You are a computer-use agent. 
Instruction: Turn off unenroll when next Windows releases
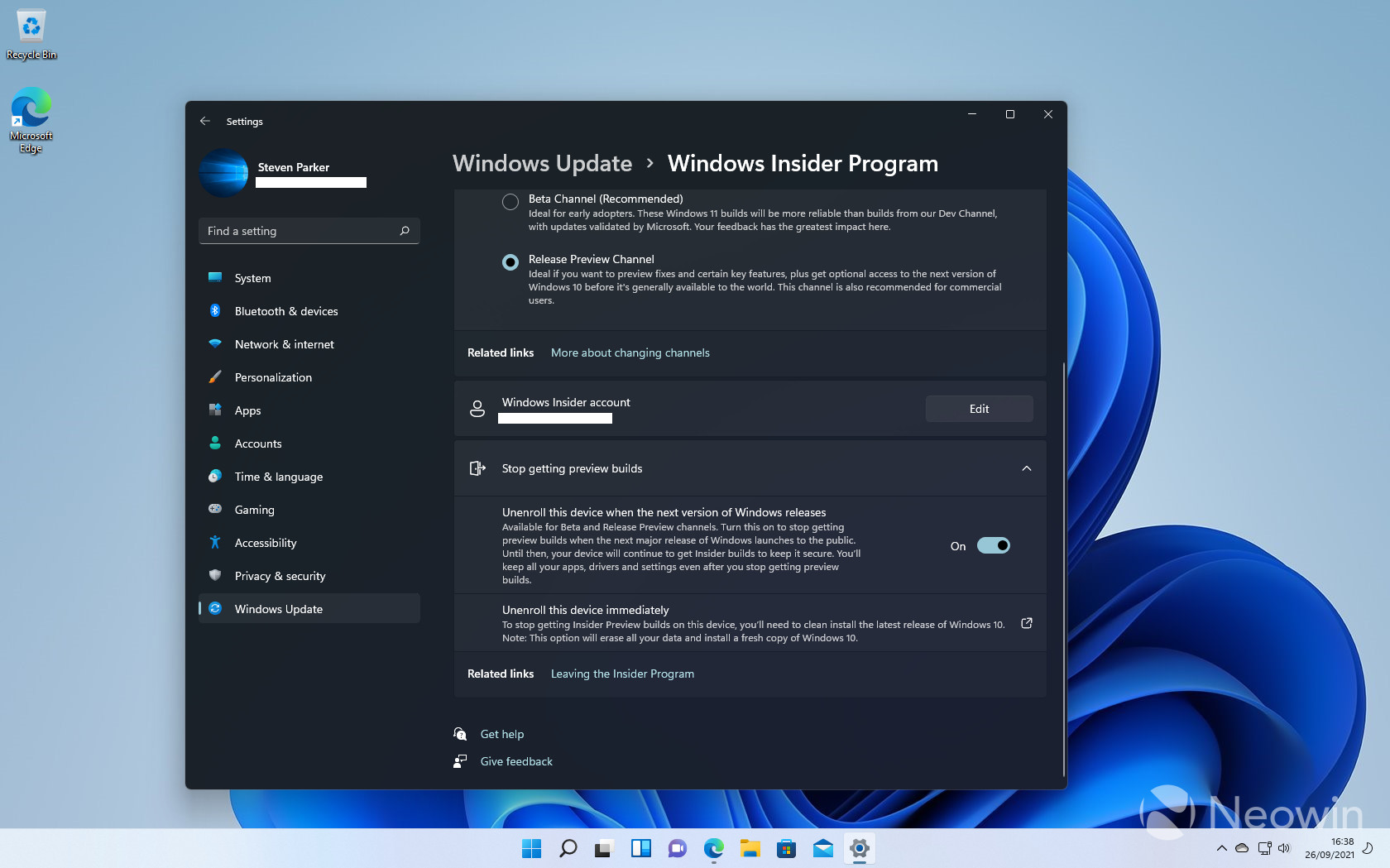pyautogui.click(x=994, y=545)
